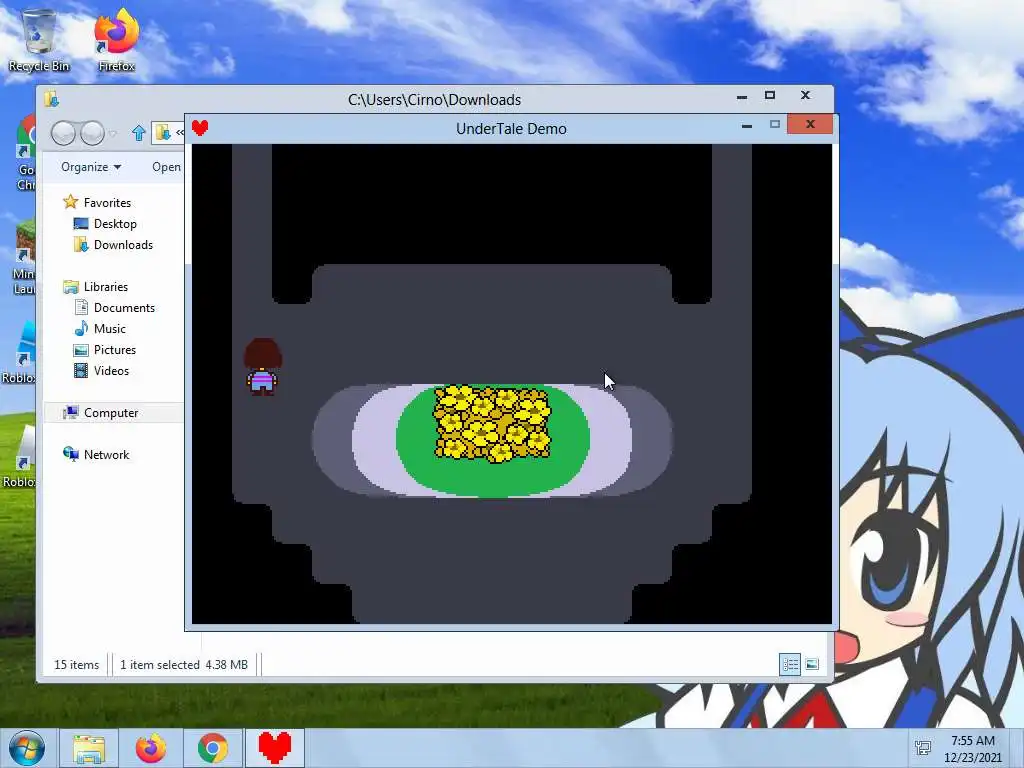Select Downloads under Favorites
Viewport: 1024px width, 768px height.
pos(123,245)
